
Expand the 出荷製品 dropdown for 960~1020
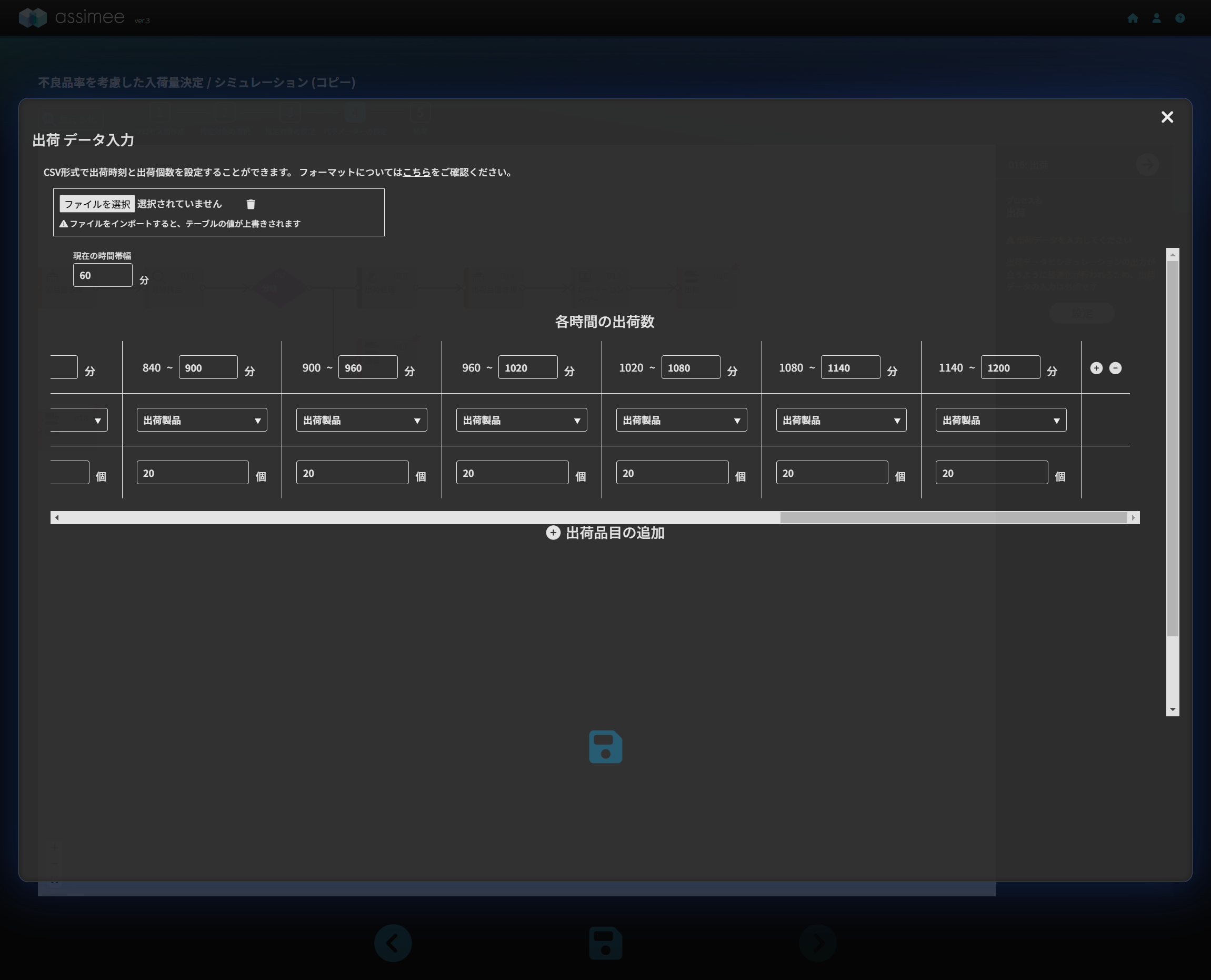(x=521, y=420)
